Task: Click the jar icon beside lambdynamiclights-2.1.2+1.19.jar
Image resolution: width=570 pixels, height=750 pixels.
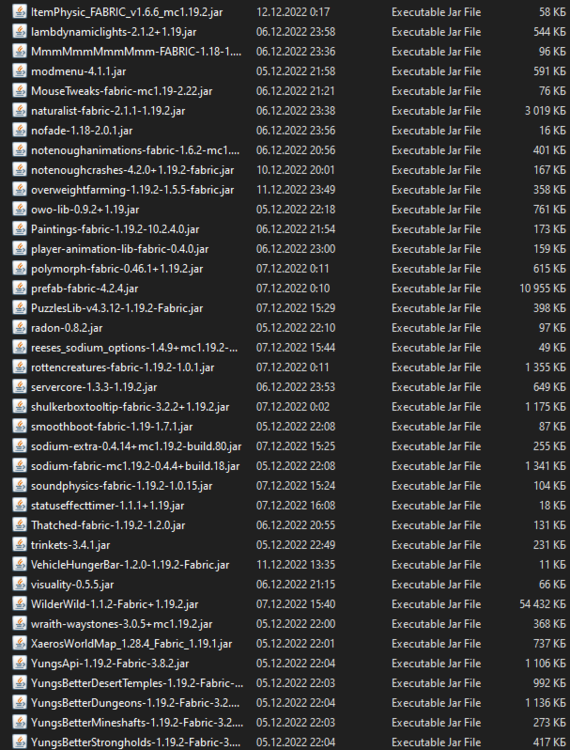Action: pyautogui.click(x=19, y=32)
